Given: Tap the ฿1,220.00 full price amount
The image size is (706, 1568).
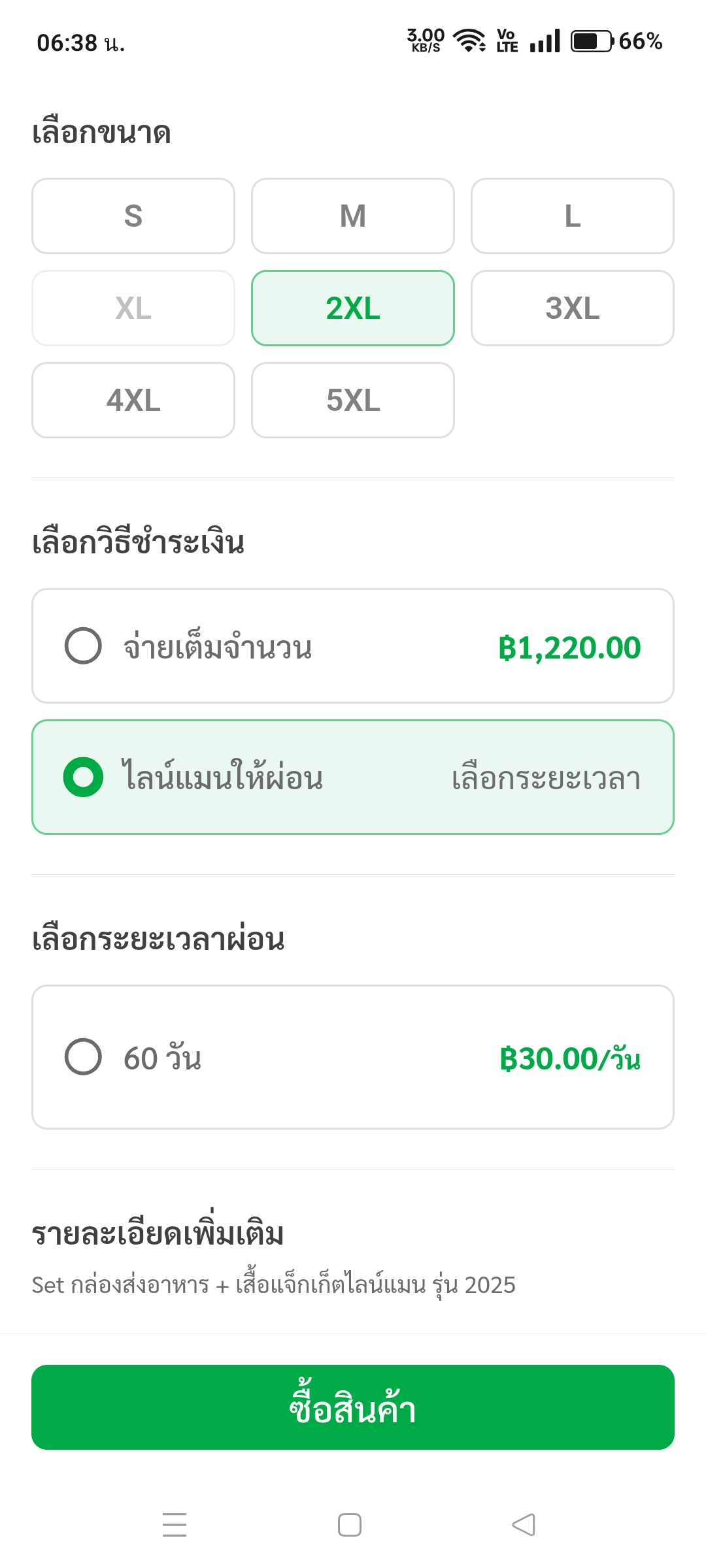Looking at the screenshot, I should click(569, 648).
